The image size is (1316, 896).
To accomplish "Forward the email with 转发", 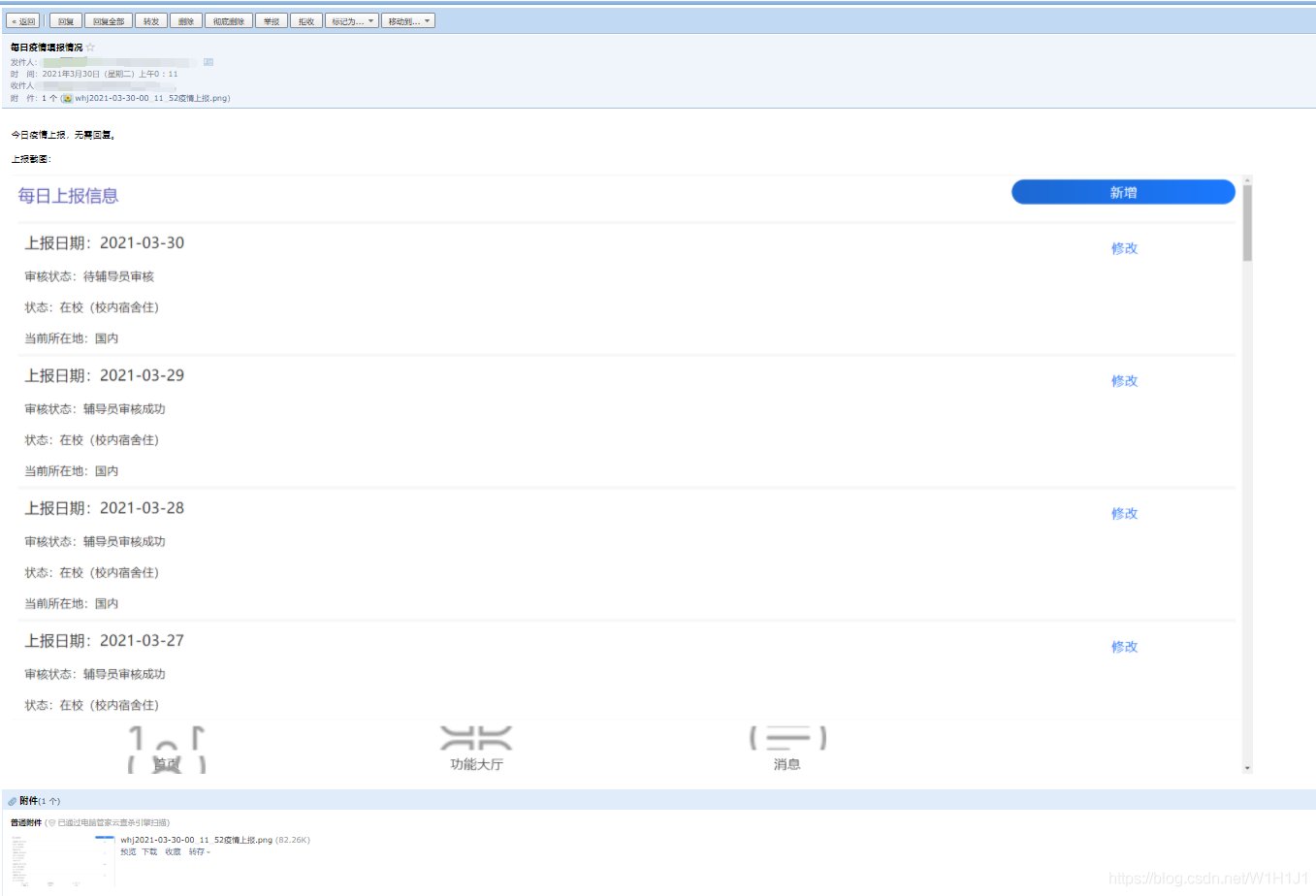I will pyautogui.click(x=151, y=20).
